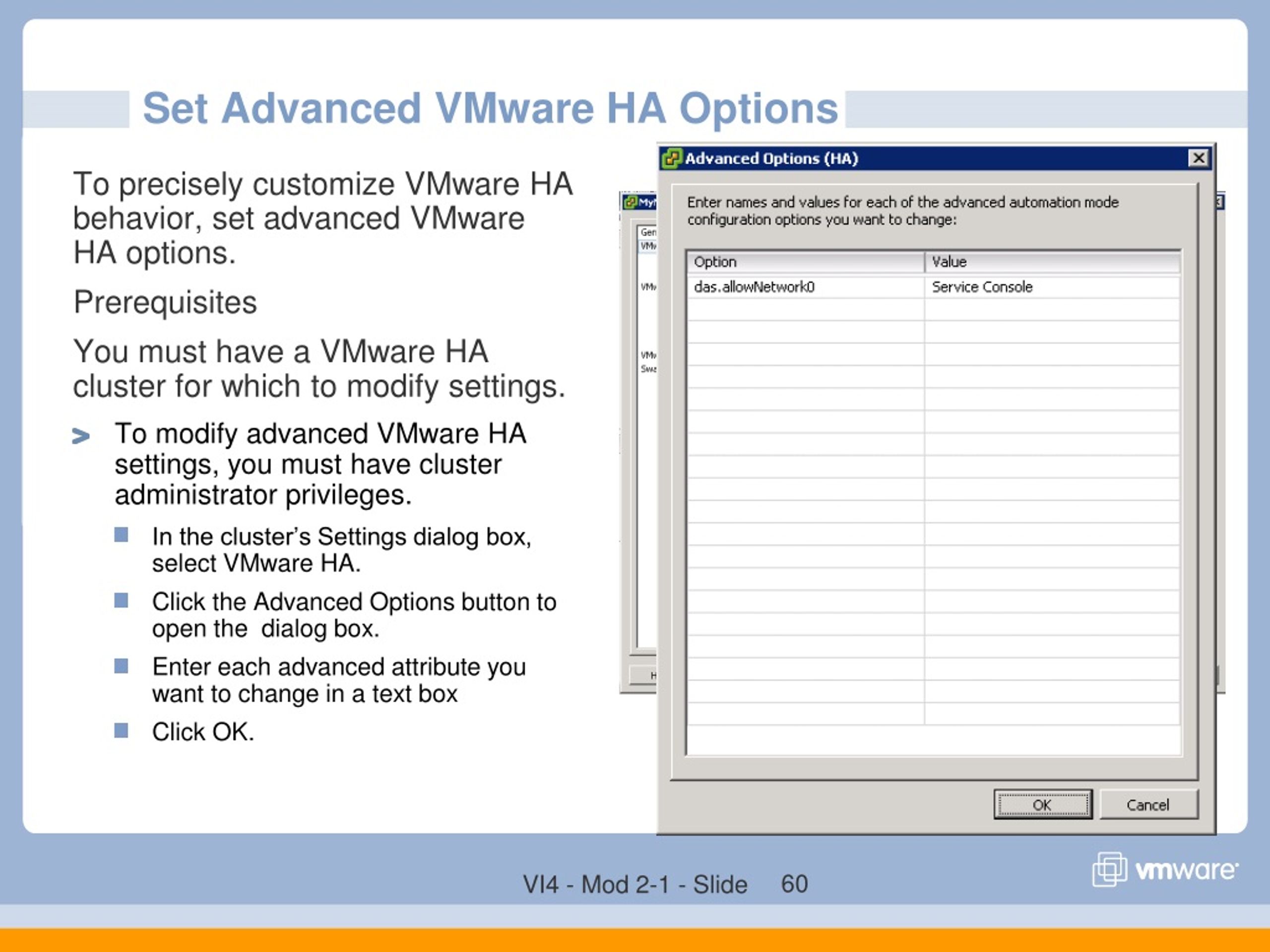
Task: Click the background settings window title icon
Action: pyautogui.click(x=631, y=203)
